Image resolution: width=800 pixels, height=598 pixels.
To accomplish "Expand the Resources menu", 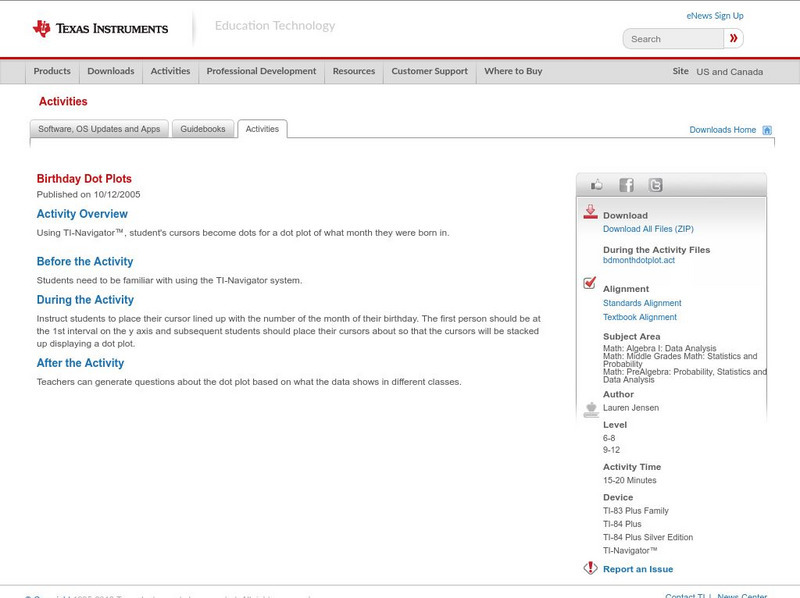I will coord(354,71).
